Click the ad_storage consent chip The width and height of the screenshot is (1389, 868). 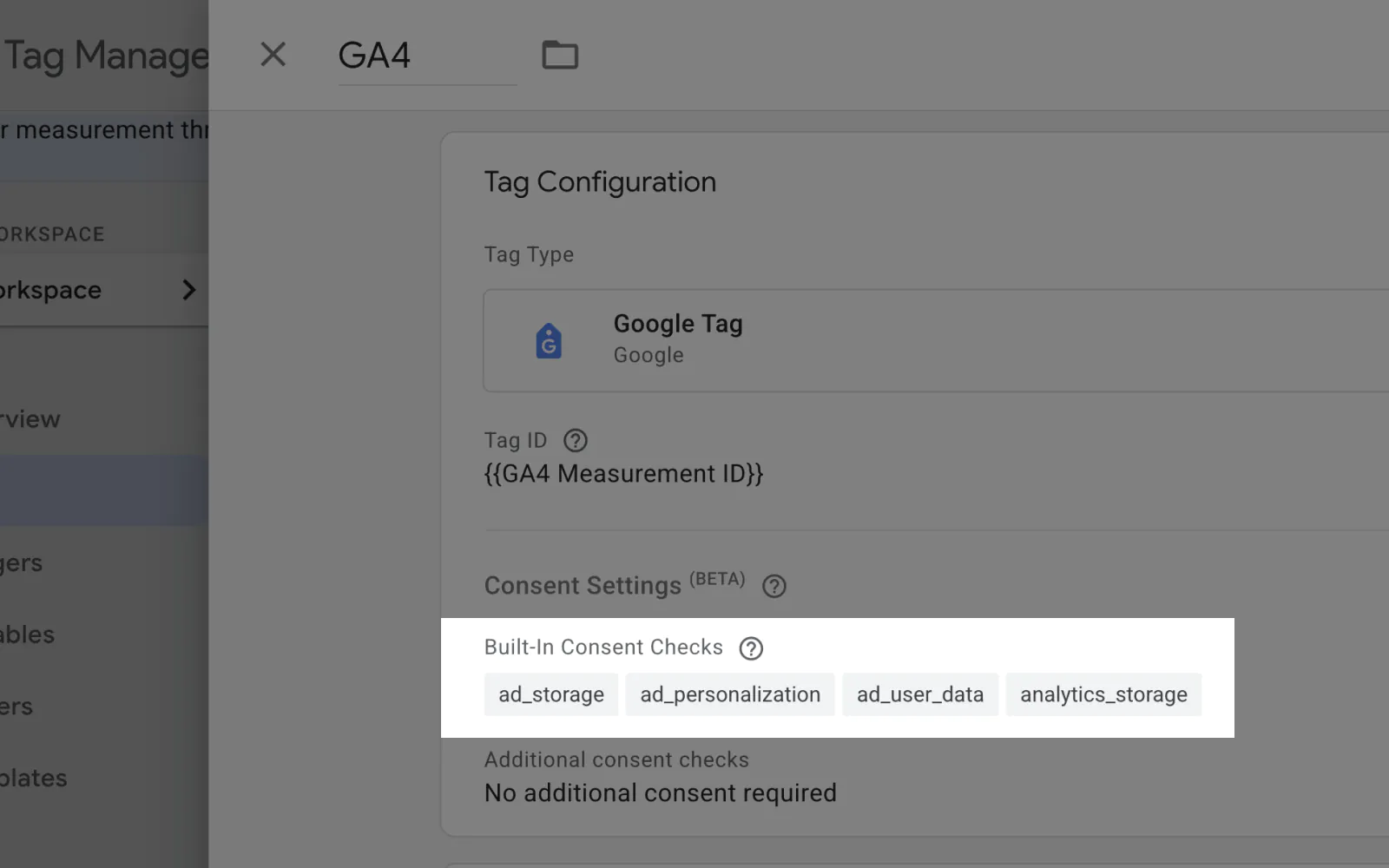[551, 694]
